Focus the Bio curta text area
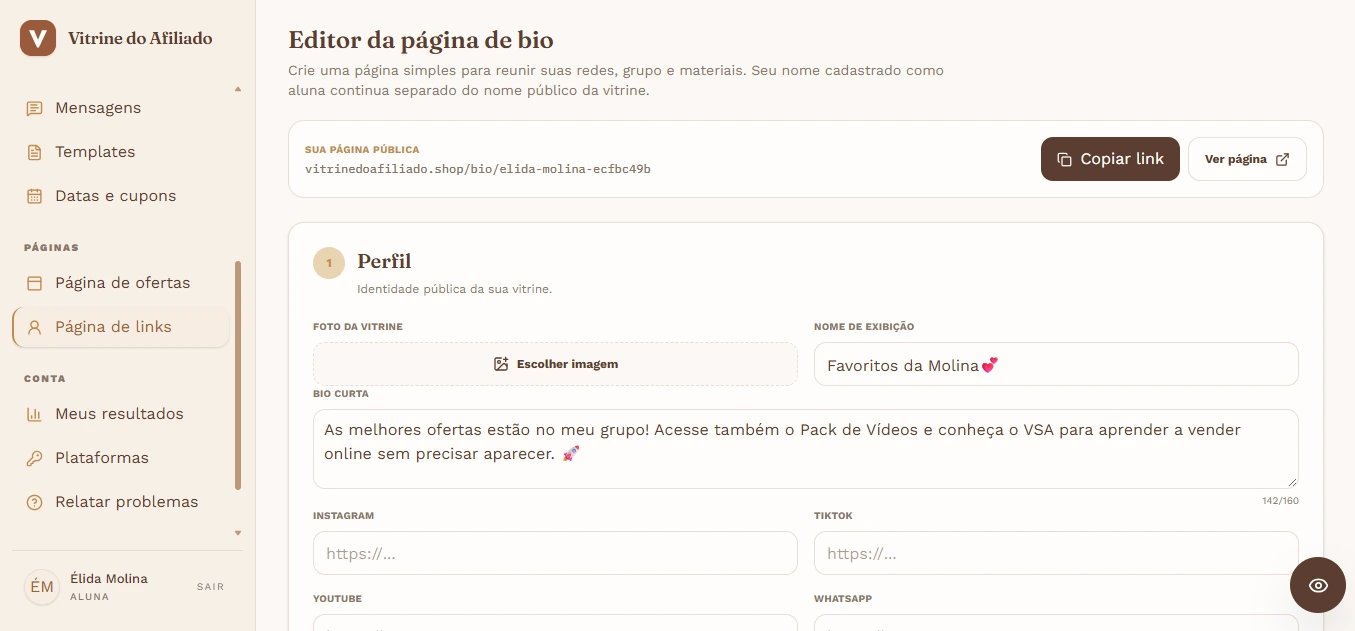The height and width of the screenshot is (631, 1355). [806, 449]
